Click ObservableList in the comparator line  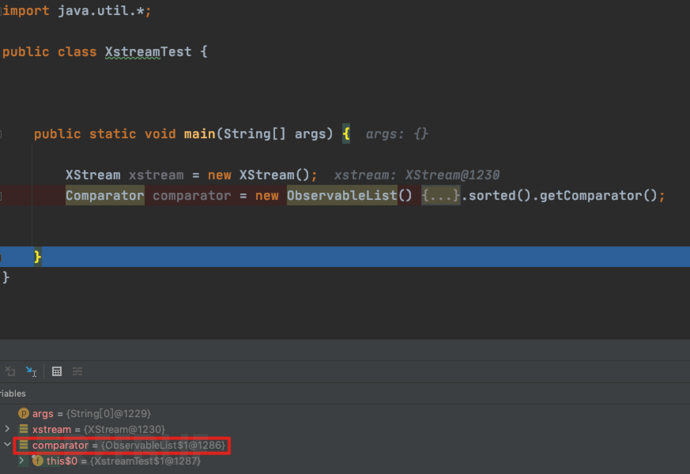tap(342, 195)
